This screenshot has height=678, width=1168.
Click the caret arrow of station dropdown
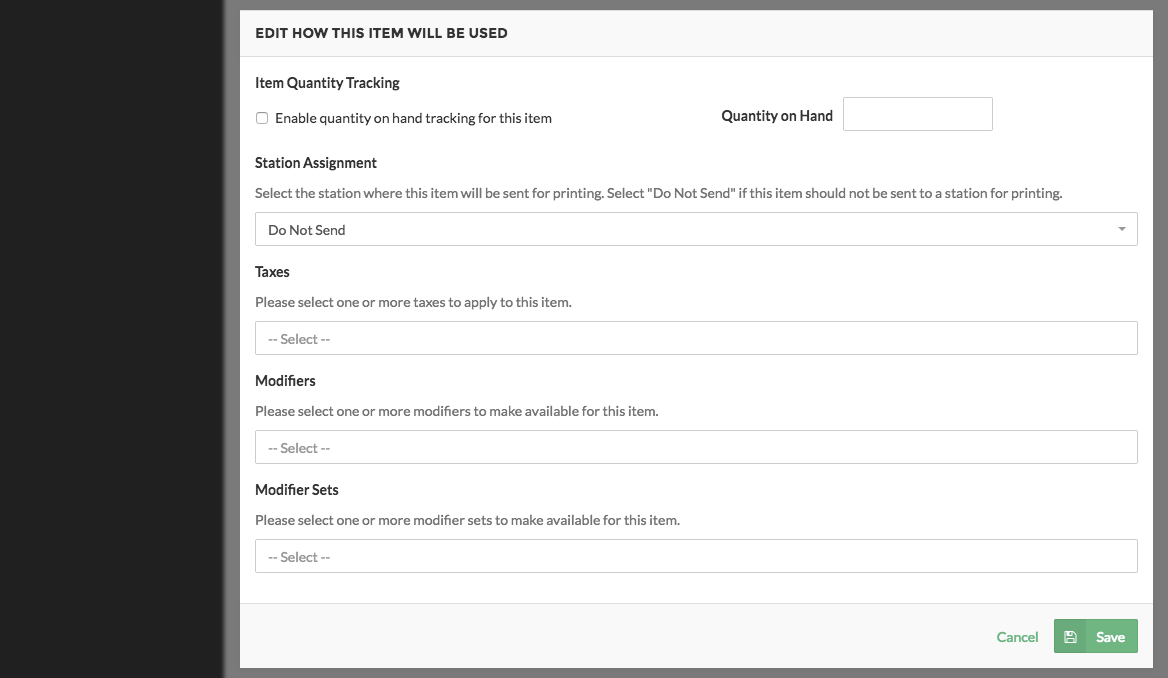1121,229
